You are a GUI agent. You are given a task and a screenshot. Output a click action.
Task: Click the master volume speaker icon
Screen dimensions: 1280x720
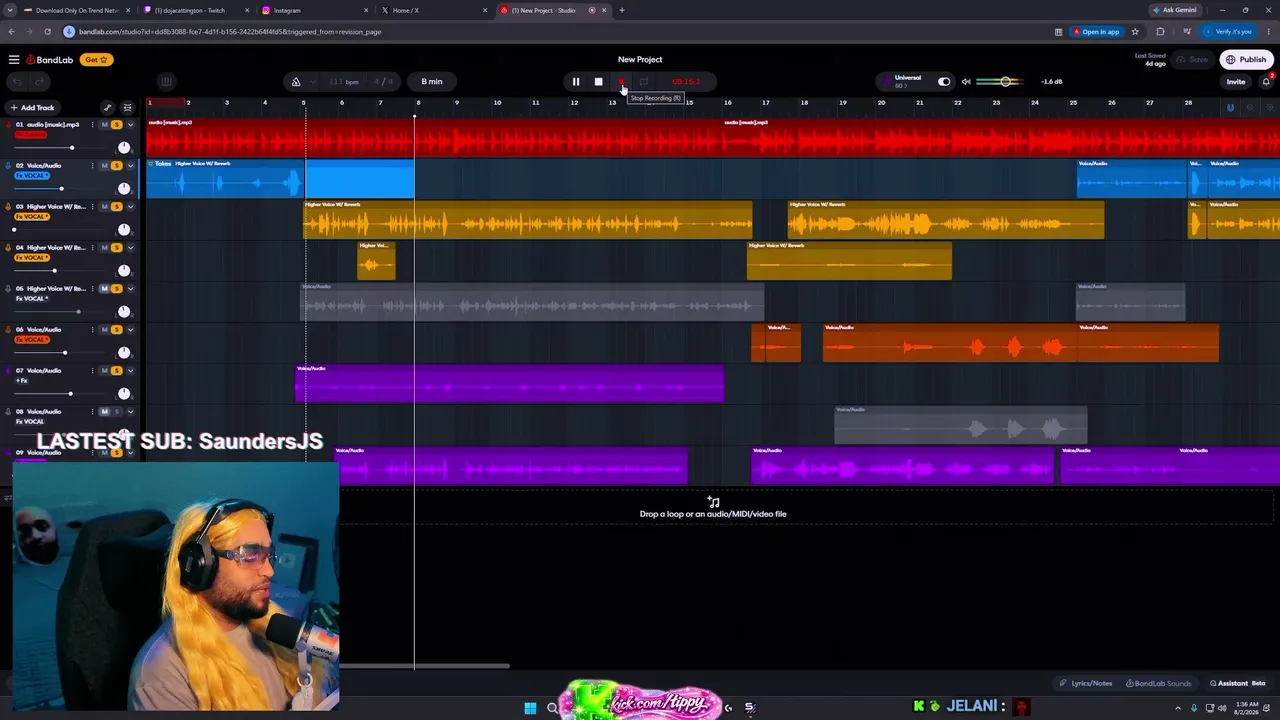(966, 82)
